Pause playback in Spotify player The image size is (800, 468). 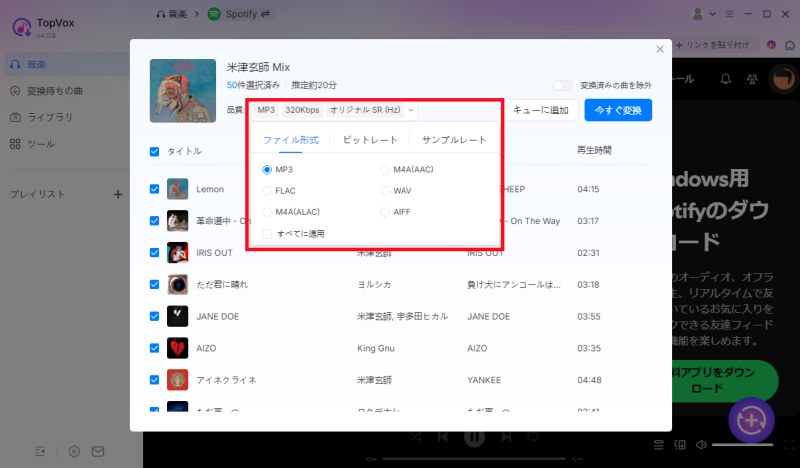(474, 437)
